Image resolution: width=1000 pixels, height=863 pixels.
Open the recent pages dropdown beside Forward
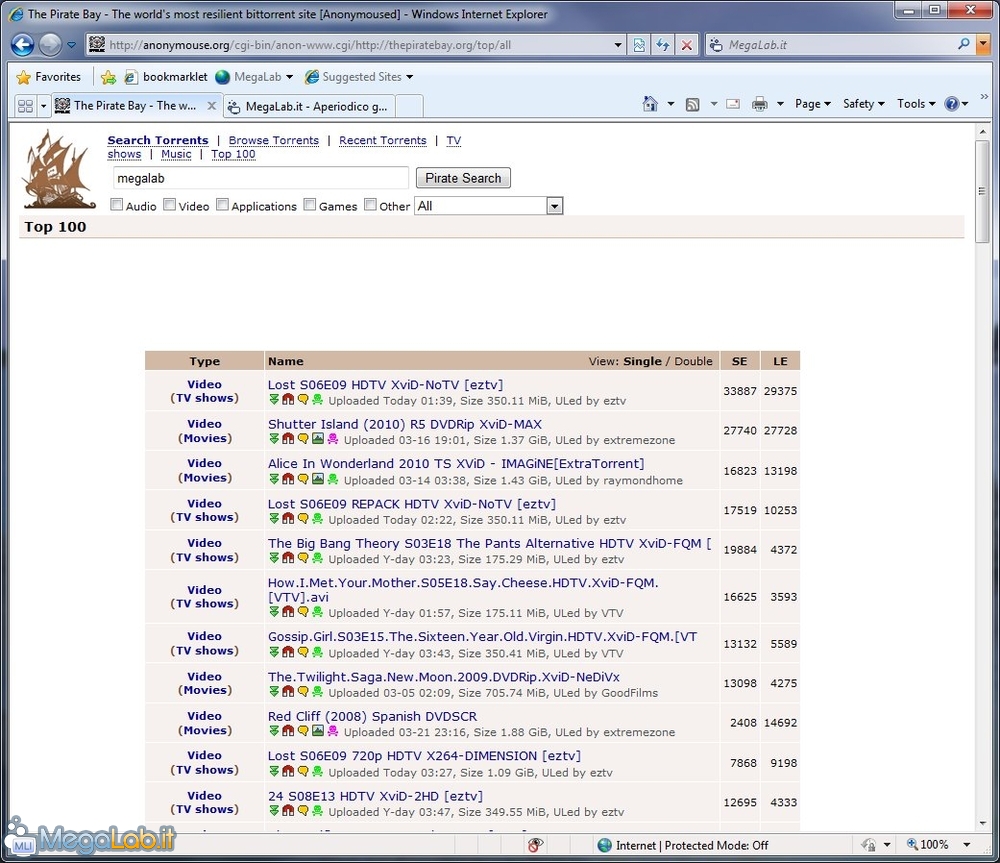71,45
